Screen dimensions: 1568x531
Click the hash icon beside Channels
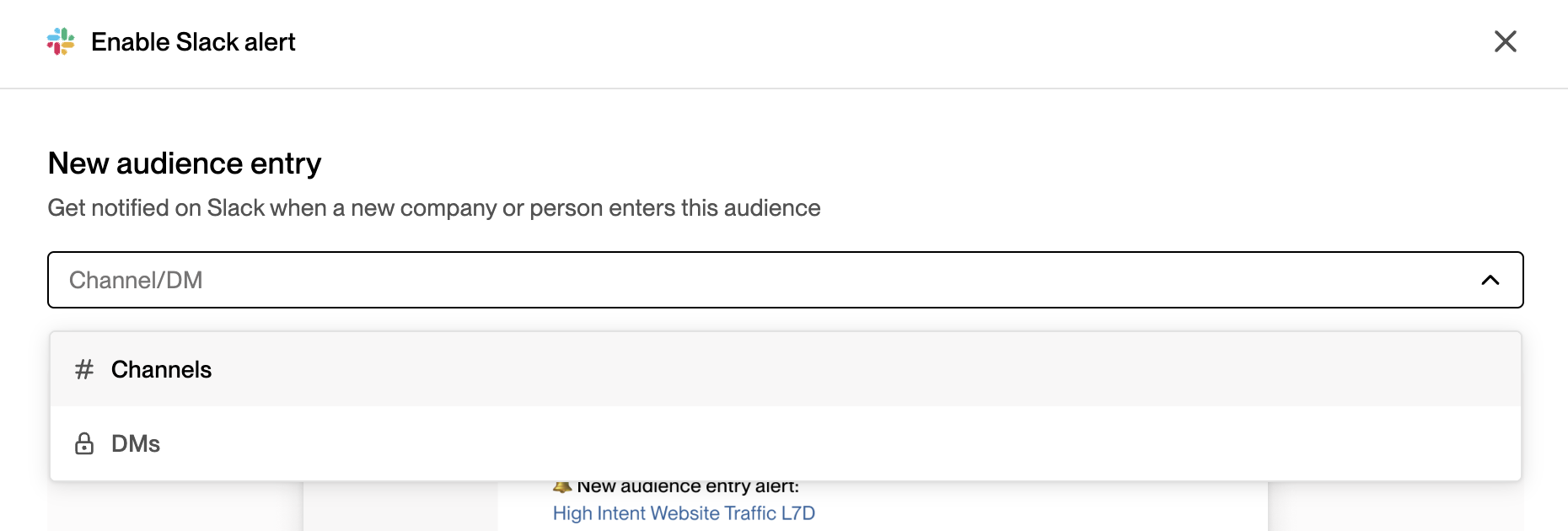pyautogui.click(x=84, y=369)
